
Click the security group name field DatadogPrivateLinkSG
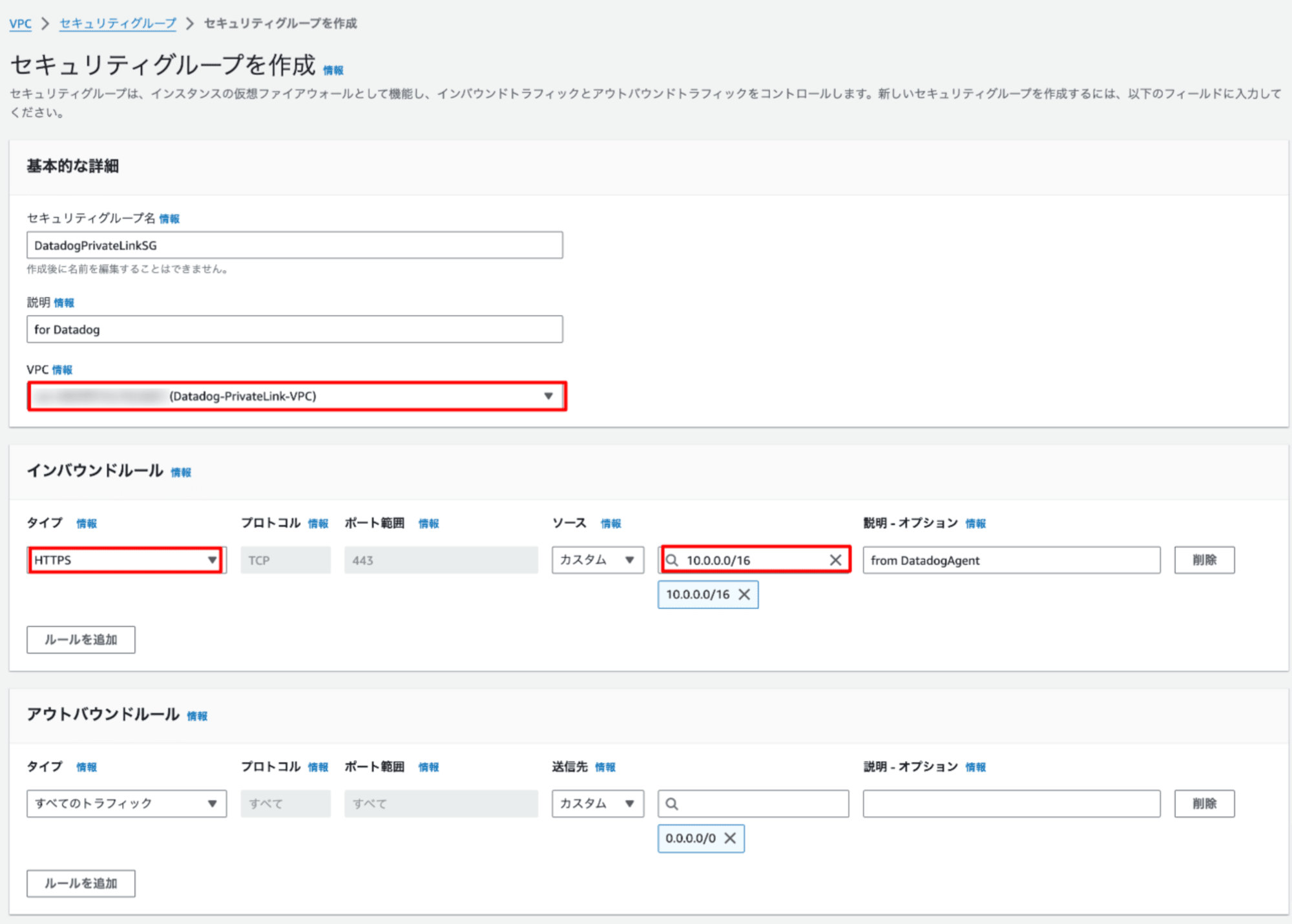pos(295,245)
